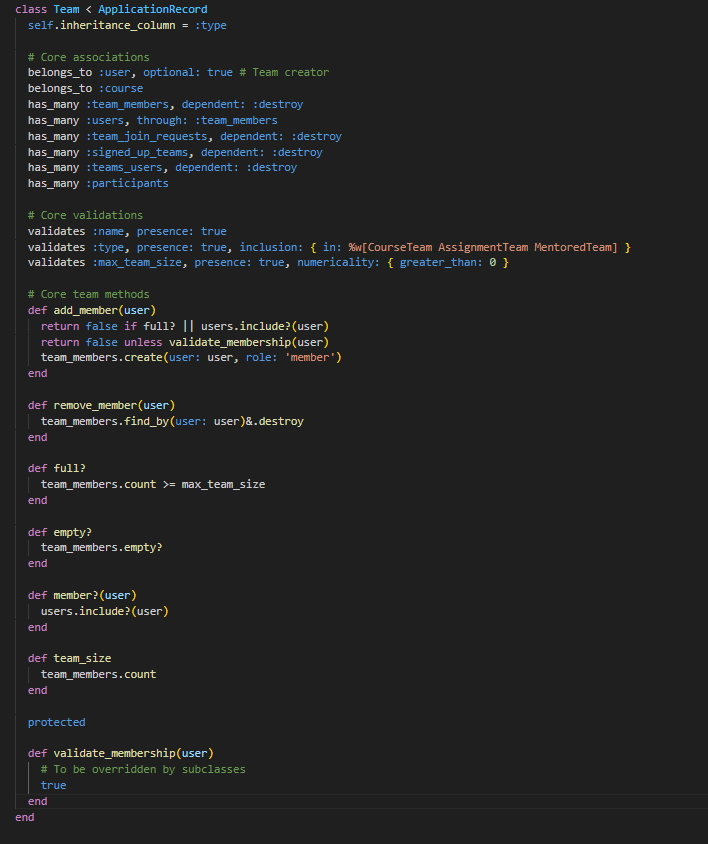This screenshot has height=844, width=708.
Task: Click the :participants symbol
Action: (127, 183)
